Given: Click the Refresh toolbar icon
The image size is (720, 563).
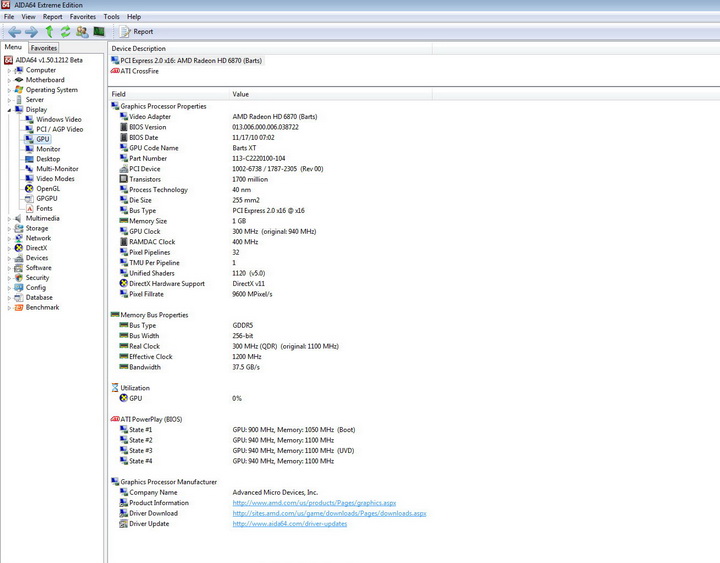Looking at the screenshot, I should point(65,31).
